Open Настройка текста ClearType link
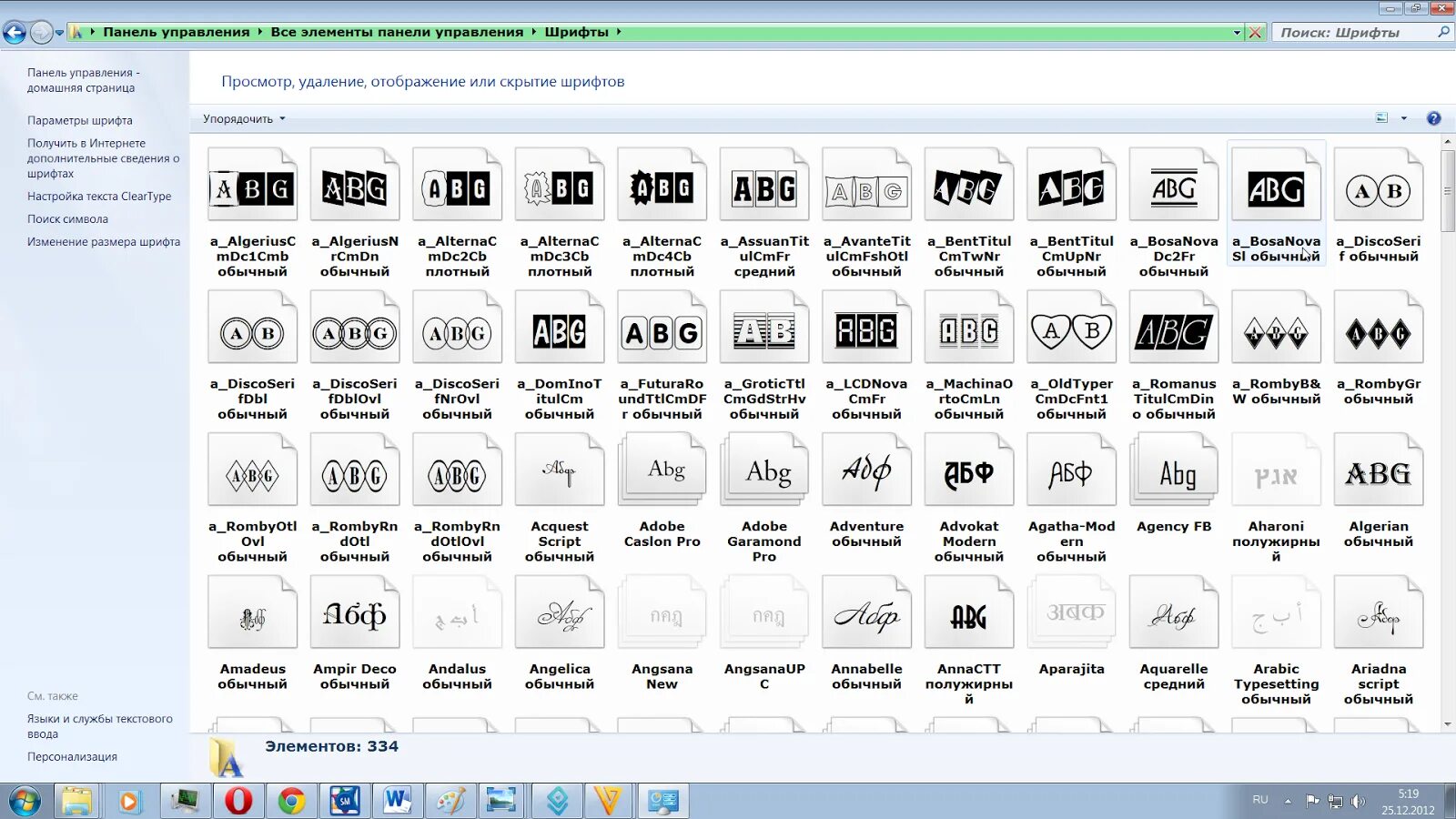Screen dimensions: 1456x819 click(x=99, y=196)
